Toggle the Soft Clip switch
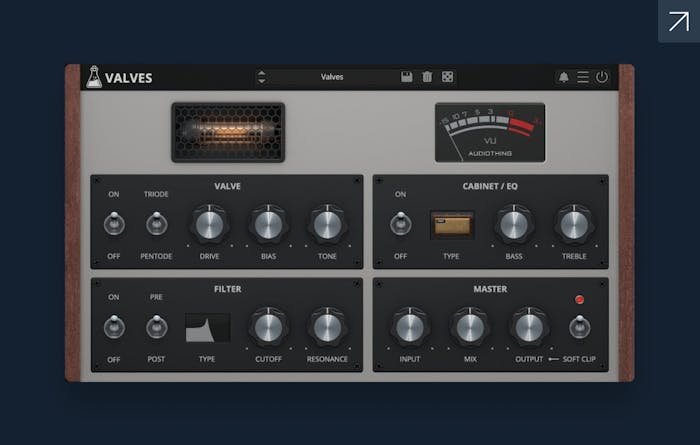Screen dimensions: 700x445 click(x=579, y=327)
